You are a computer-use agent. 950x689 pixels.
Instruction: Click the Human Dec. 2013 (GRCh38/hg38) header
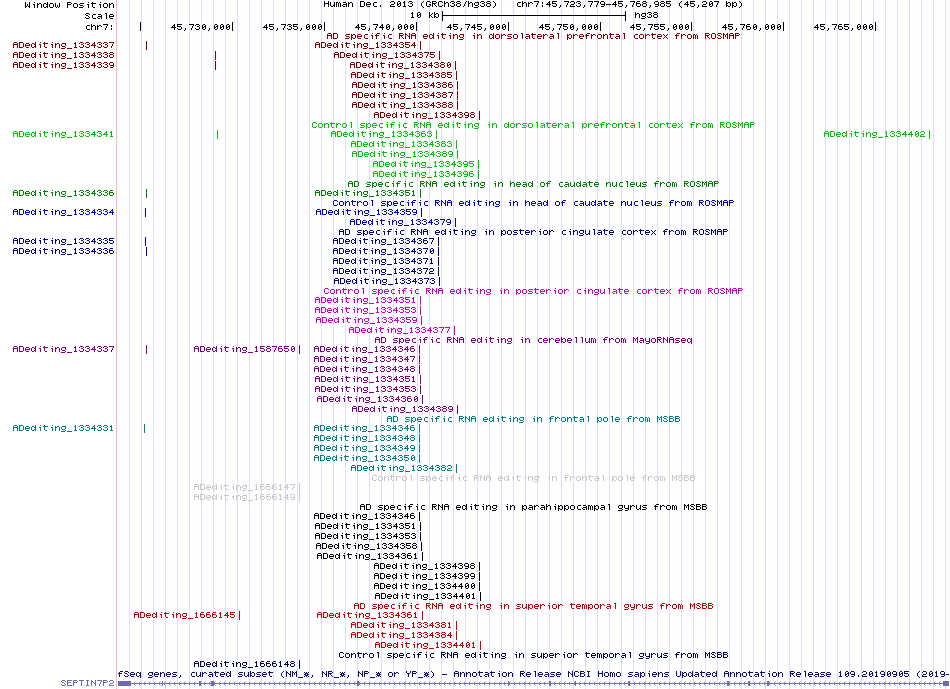(x=410, y=4)
